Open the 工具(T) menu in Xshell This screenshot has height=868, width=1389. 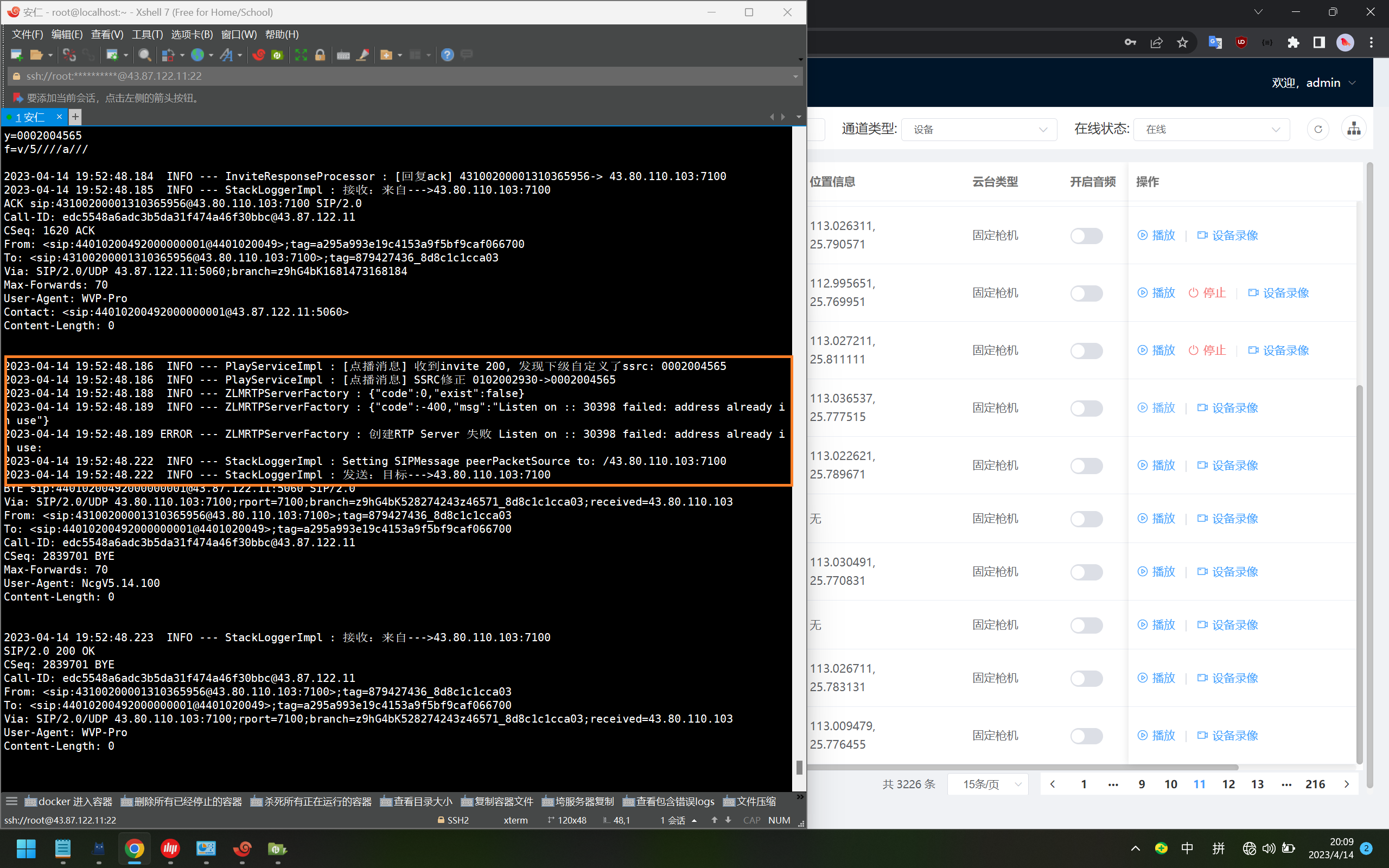pyautogui.click(x=147, y=34)
